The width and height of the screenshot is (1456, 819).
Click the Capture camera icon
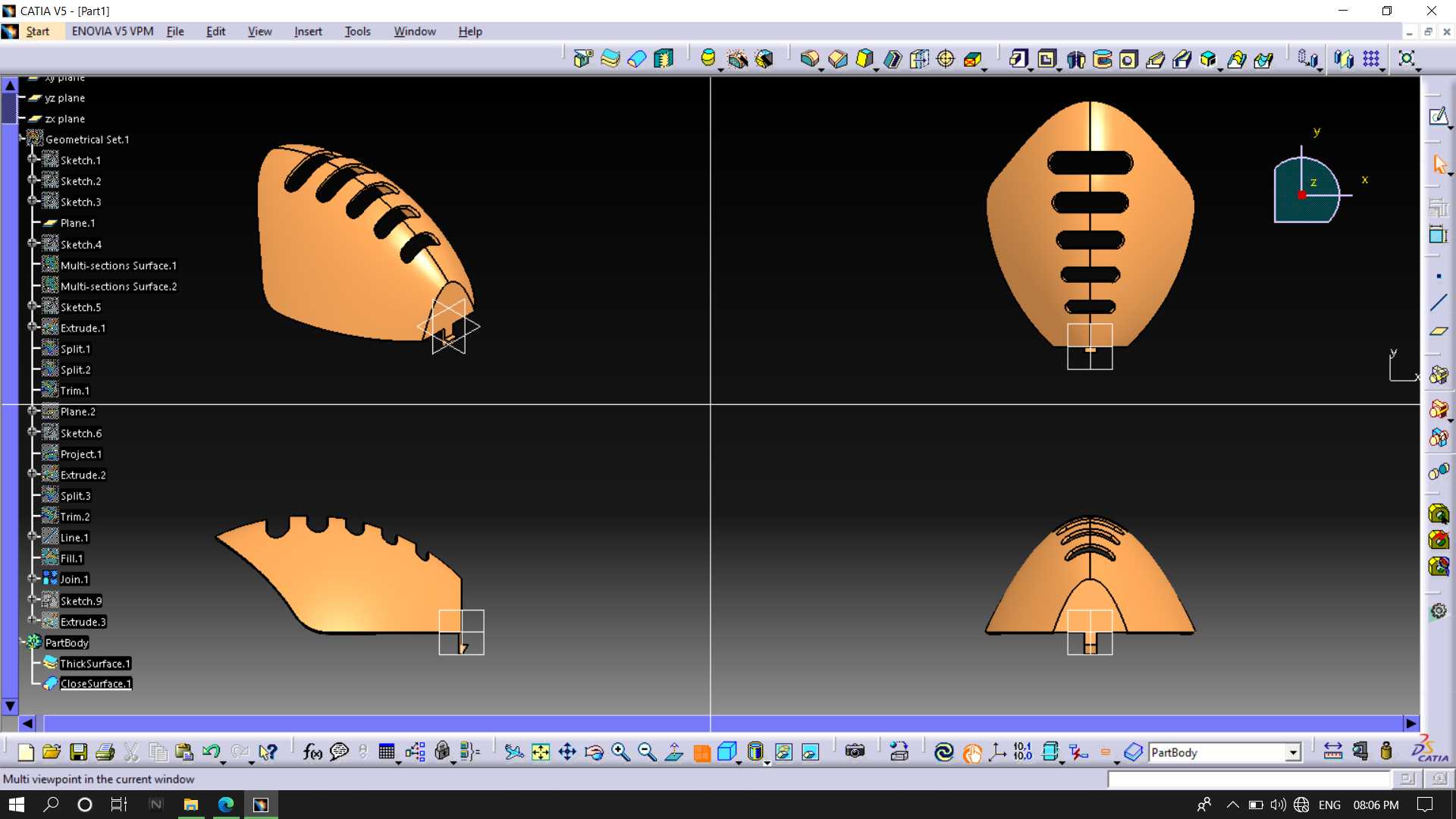[x=855, y=752]
